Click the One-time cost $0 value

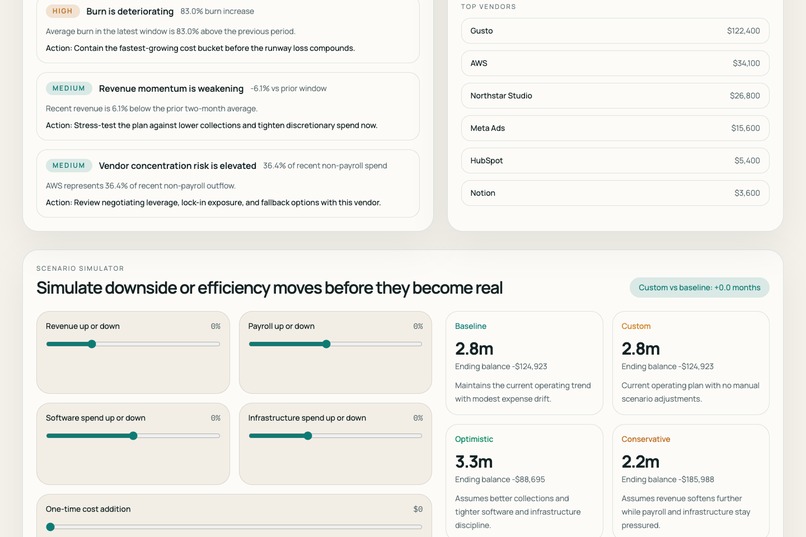418,509
